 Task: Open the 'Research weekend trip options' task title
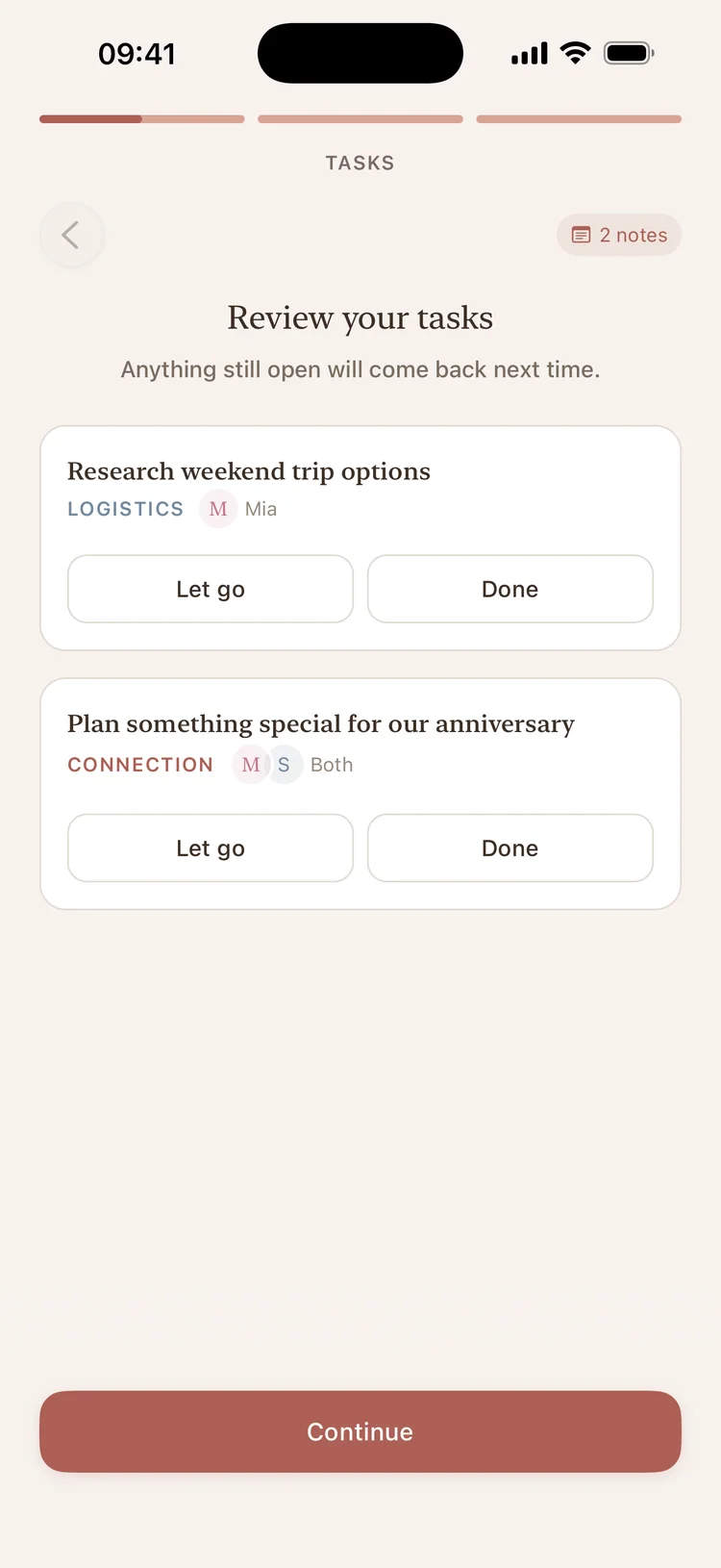click(x=249, y=471)
